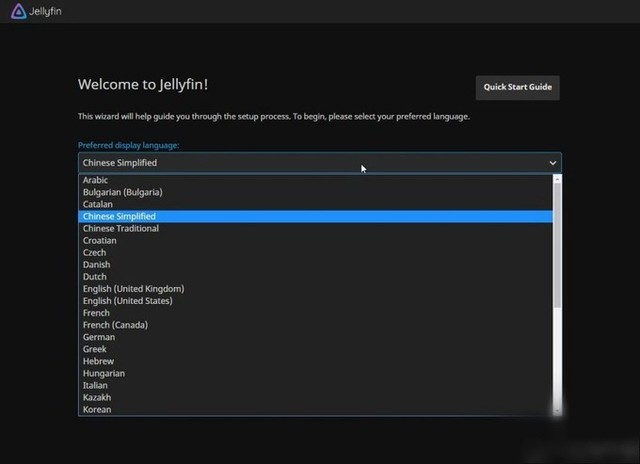Choose Chinese Traditional language
640x464 pixels.
pyautogui.click(x=315, y=229)
